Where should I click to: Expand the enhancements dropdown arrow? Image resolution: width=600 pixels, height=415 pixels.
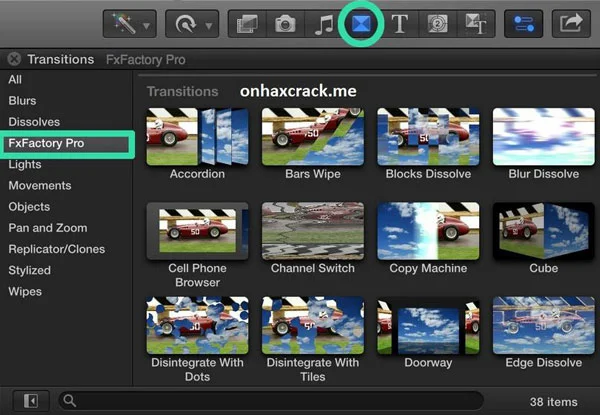click(x=147, y=26)
